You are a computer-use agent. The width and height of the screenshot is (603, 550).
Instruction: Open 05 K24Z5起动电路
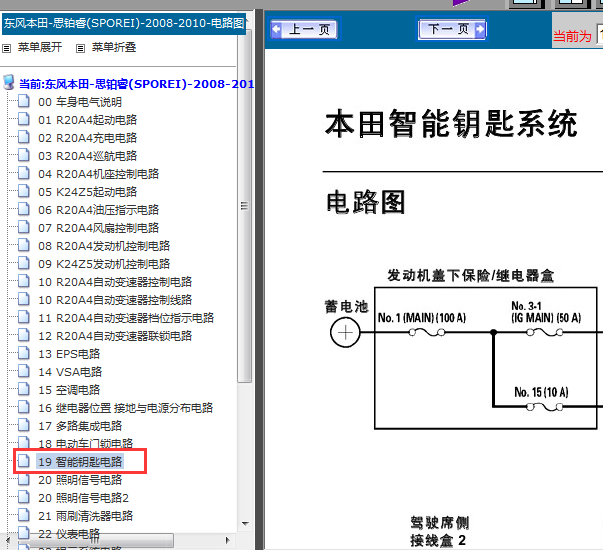point(87,192)
